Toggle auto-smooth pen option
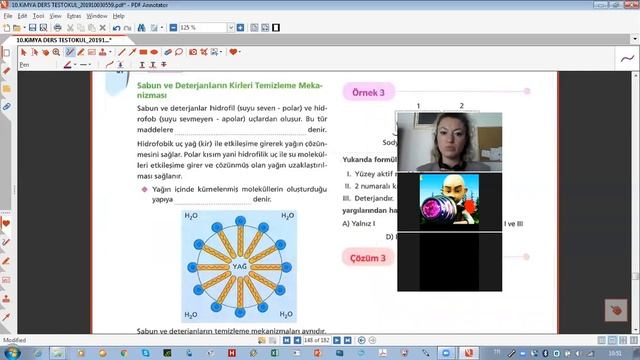The height and width of the screenshot is (360, 640). point(109,64)
